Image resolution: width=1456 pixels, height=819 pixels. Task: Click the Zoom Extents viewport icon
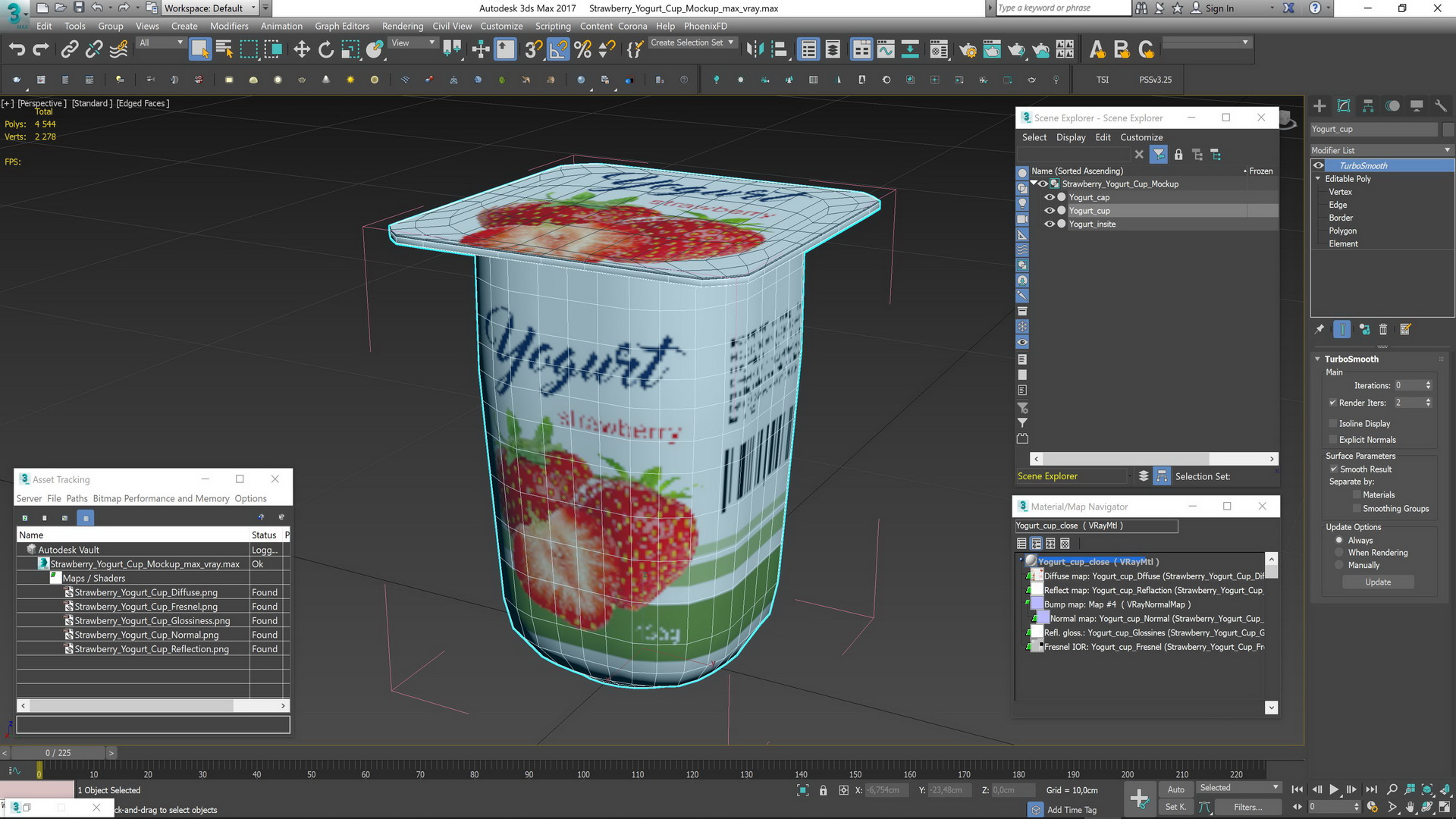[1426, 789]
